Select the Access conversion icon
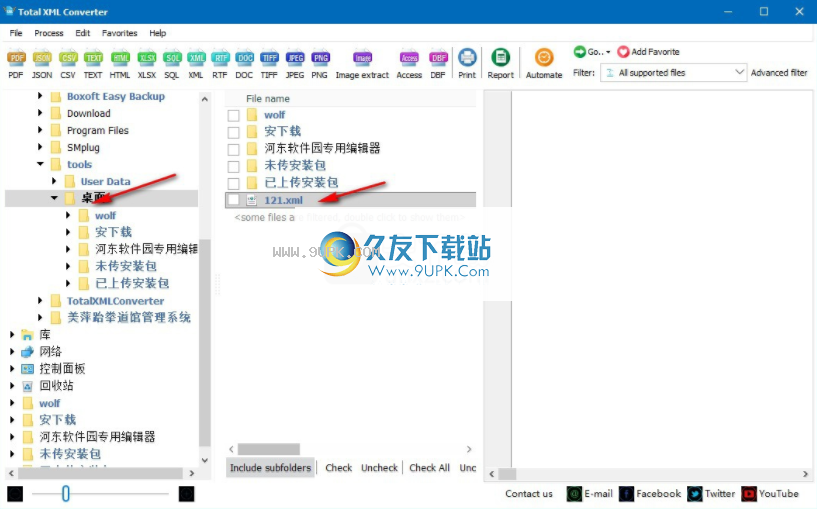 point(409,64)
